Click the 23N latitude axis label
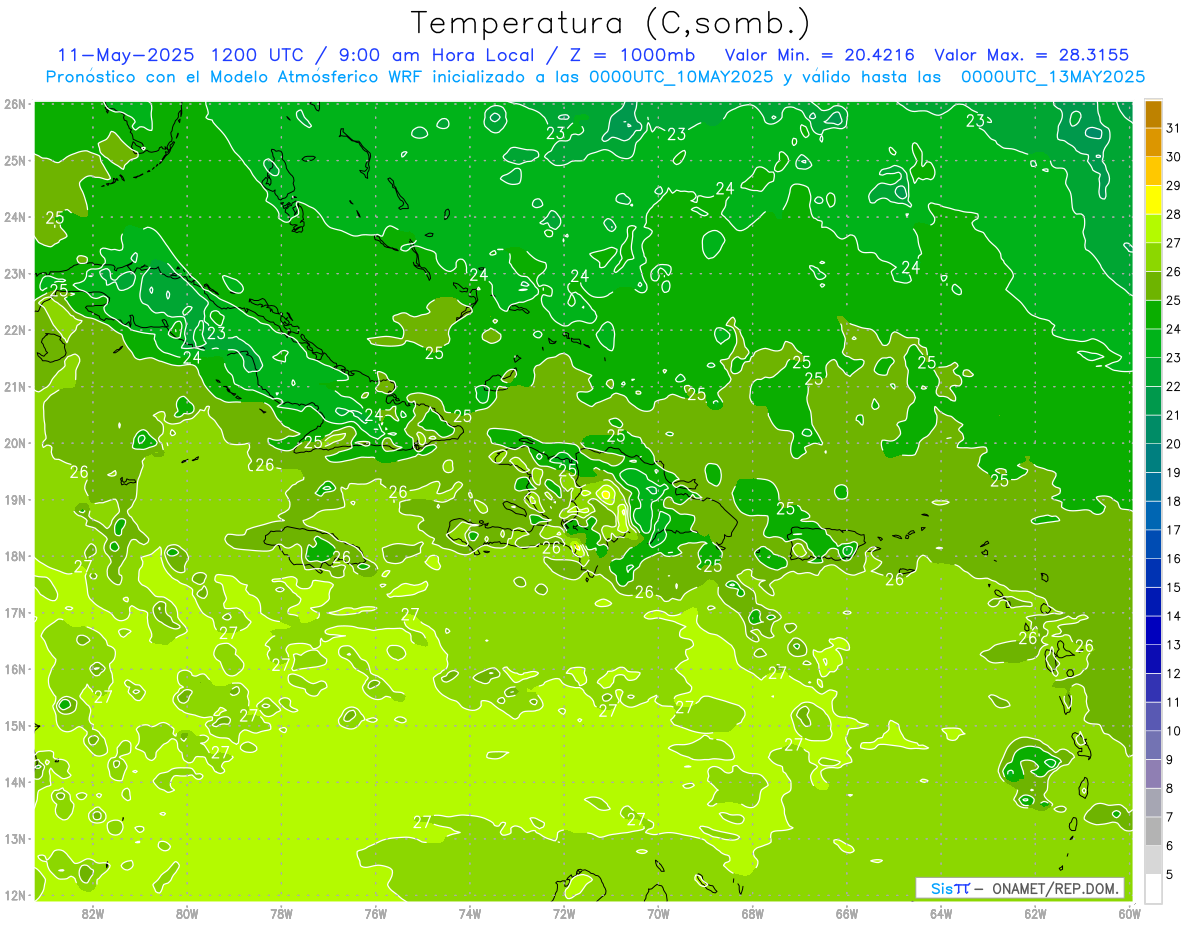 tap(15, 274)
